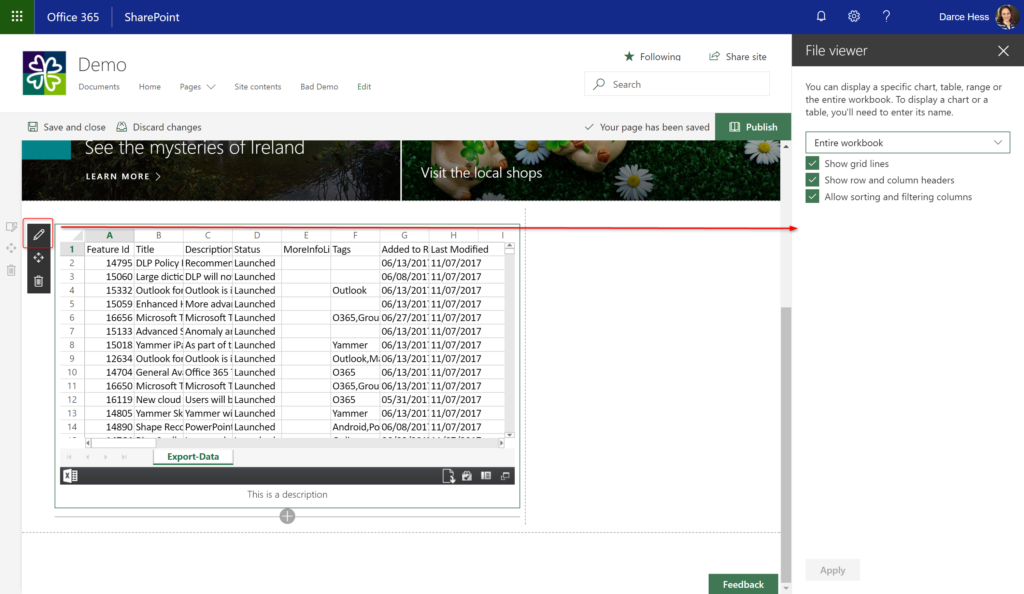Click the Last Modified header cell
The width and height of the screenshot is (1024, 594).
tap(460, 249)
